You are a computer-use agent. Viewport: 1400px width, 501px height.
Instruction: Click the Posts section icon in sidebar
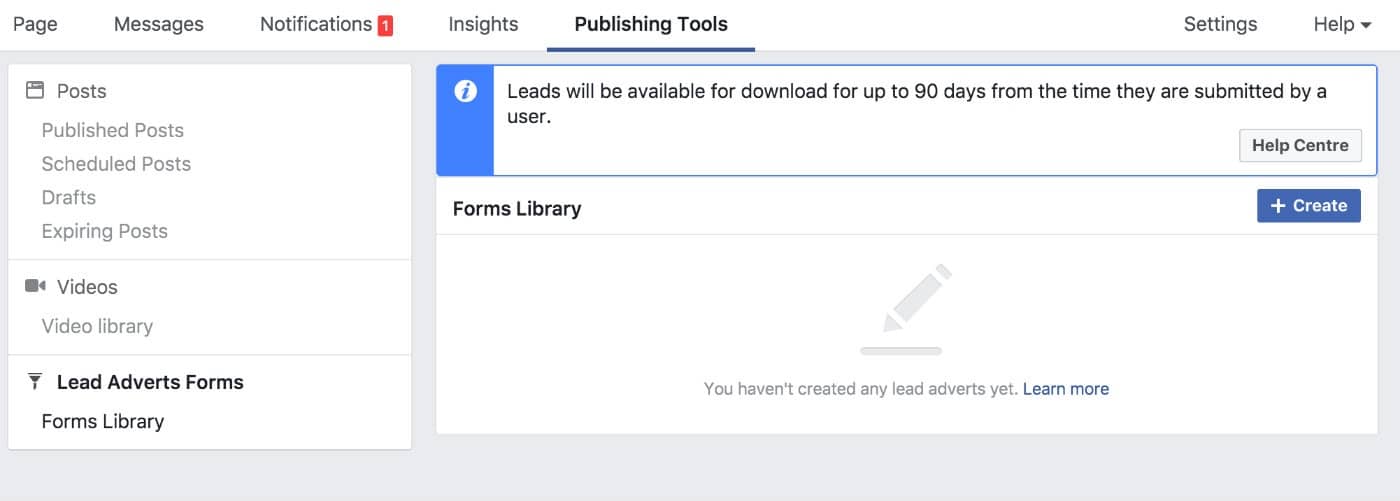click(35, 91)
